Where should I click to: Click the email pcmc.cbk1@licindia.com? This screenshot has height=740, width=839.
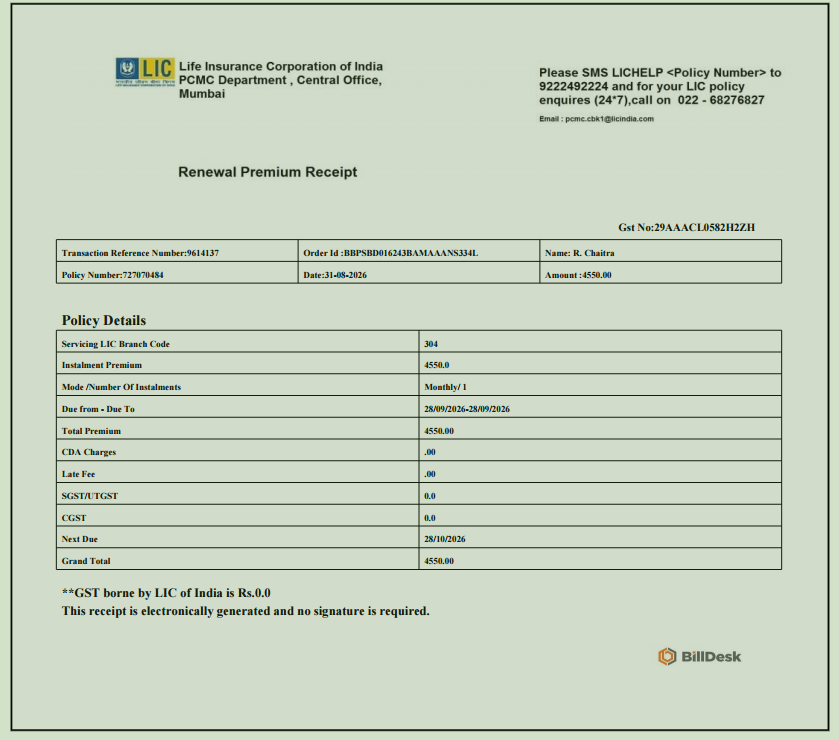[609, 119]
